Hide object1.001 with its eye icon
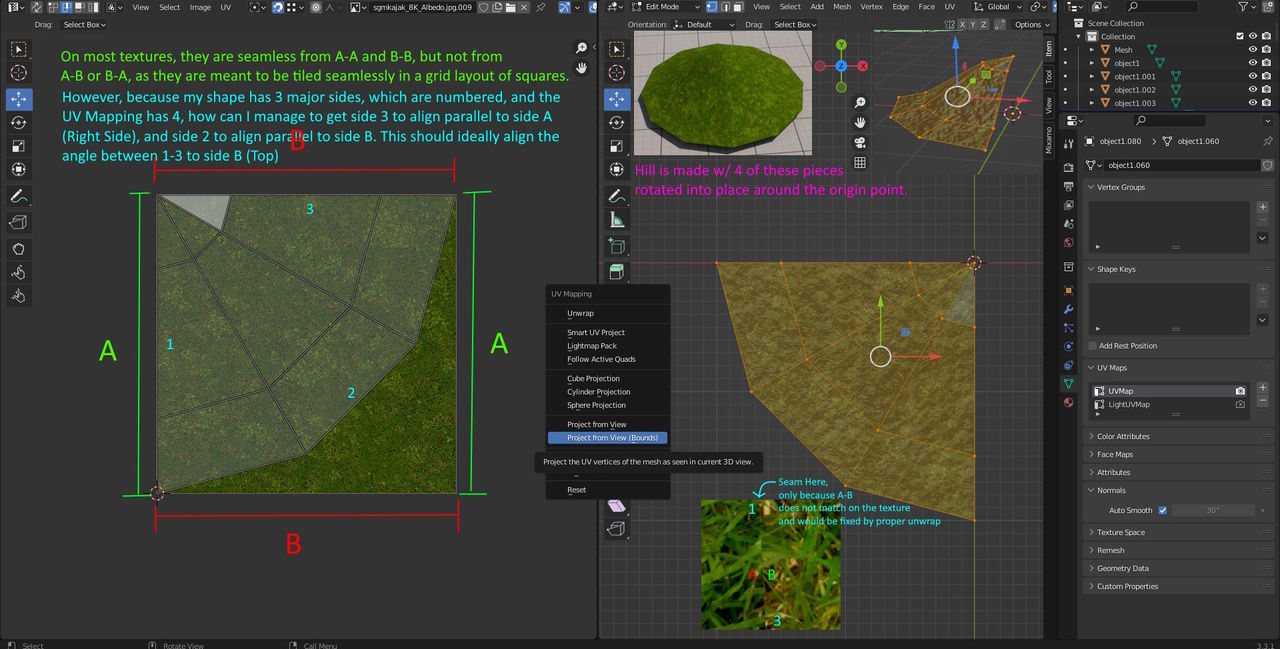Screen dimensions: 1280x649 point(1252,76)
